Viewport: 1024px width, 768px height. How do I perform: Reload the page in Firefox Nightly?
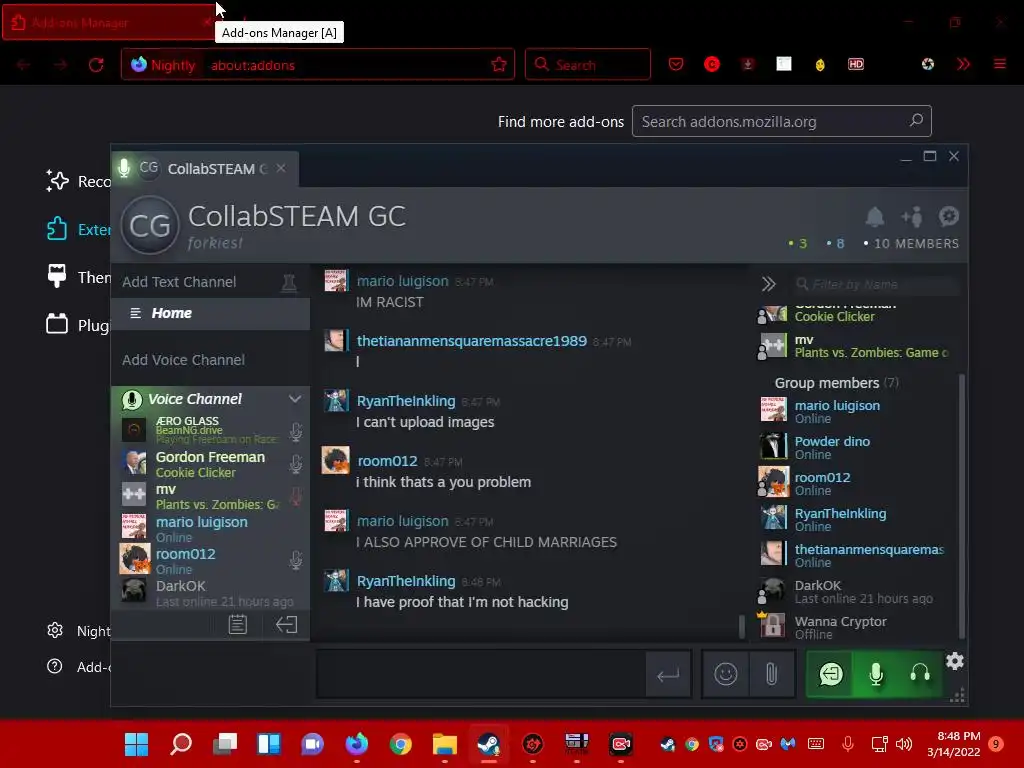point(96,65)
